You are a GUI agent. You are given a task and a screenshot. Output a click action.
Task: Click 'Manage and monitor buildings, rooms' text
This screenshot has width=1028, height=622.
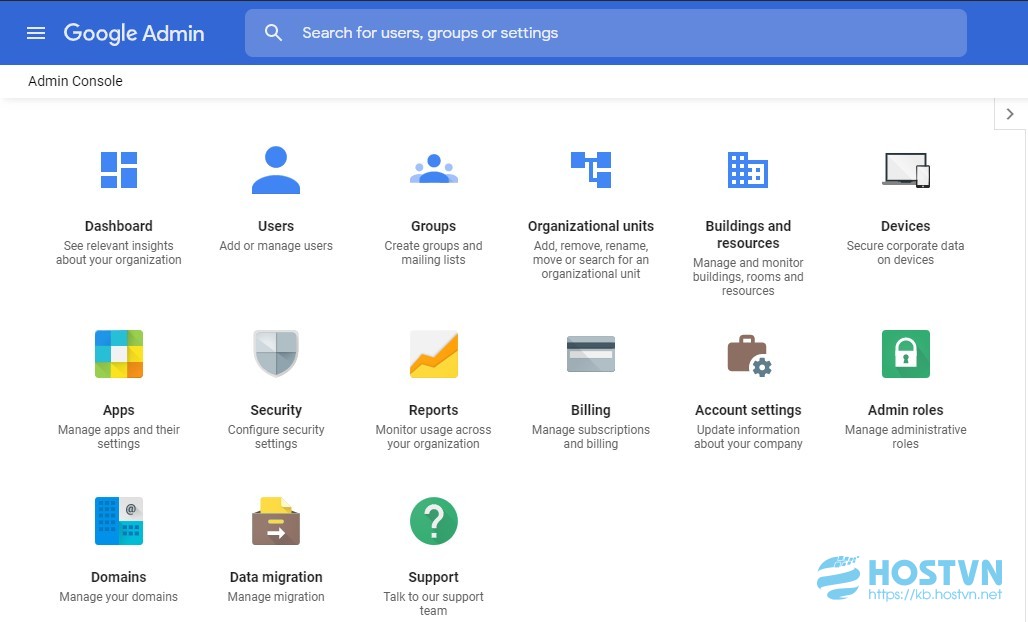748,277
